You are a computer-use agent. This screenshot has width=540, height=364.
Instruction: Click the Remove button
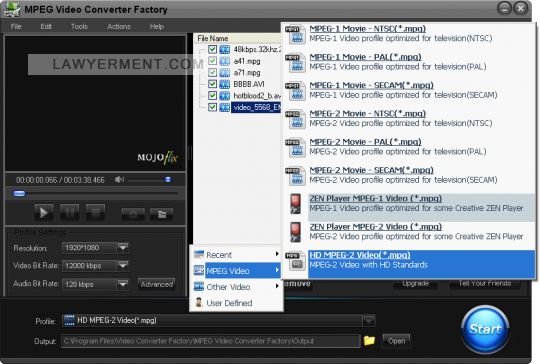pyautogui.click(x=298, y=284)
